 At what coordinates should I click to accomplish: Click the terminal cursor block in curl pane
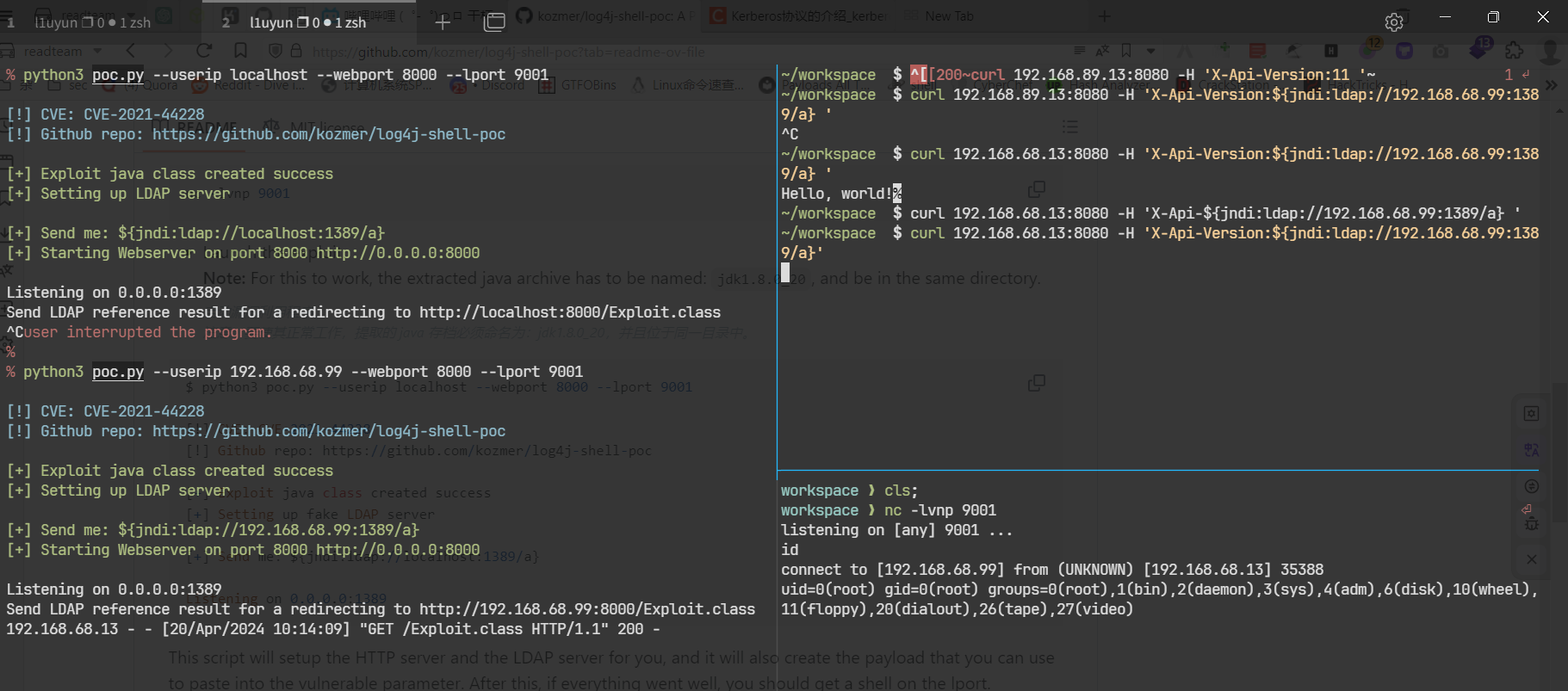(785, 273)
